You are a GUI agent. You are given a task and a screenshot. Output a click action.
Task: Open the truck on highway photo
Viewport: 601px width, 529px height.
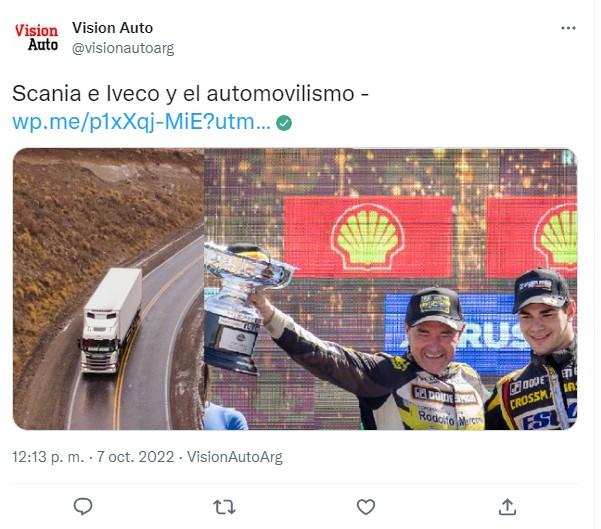click(x=108, y=289)
